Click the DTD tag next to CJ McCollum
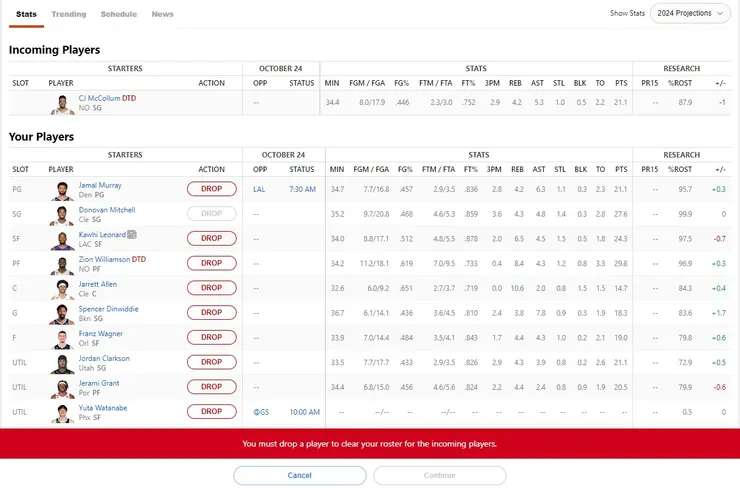 129,98
